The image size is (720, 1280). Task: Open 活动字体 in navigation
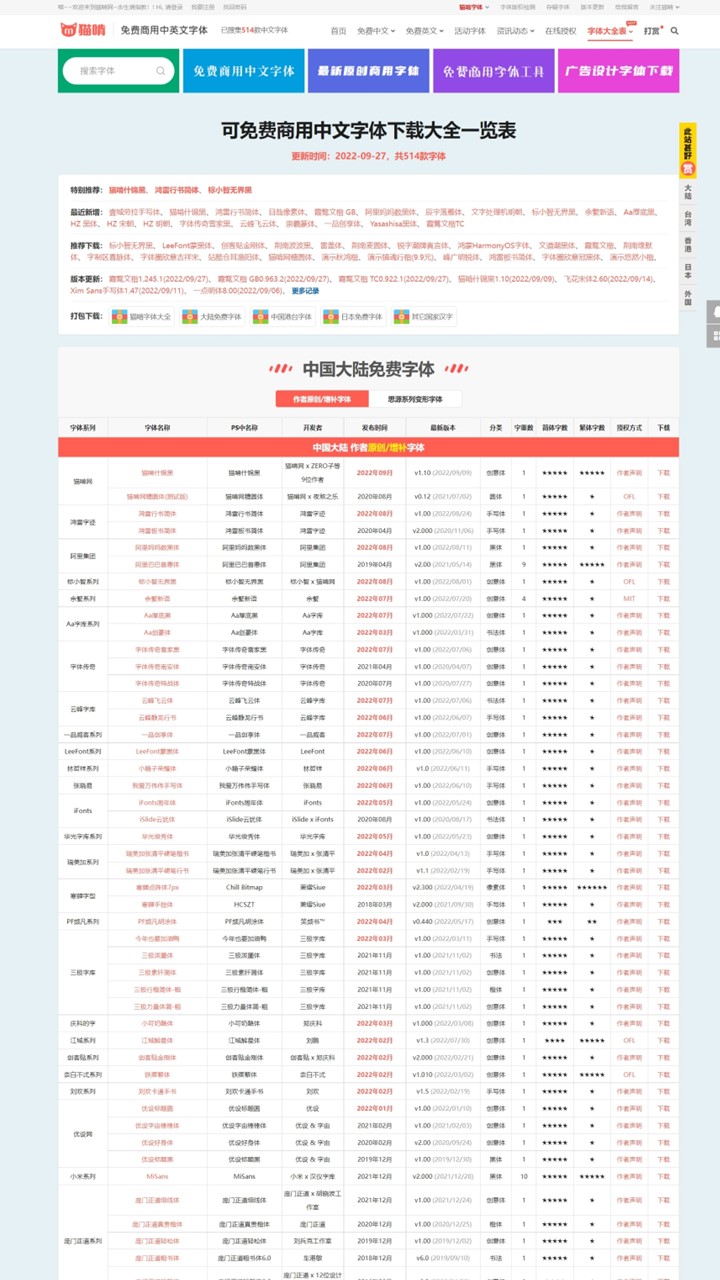point(469,31)
